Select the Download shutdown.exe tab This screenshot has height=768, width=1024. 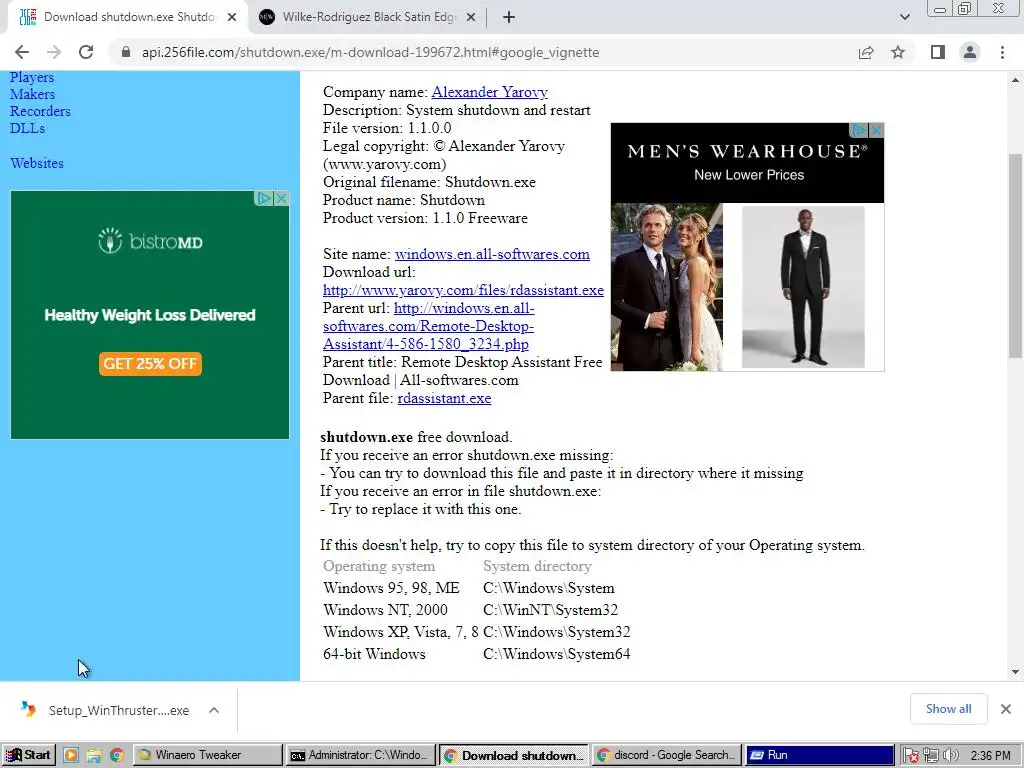click(128, 18)
